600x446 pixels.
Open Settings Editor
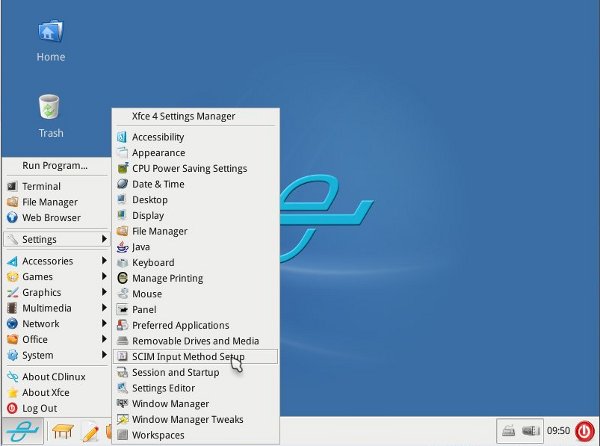[196, 388]
